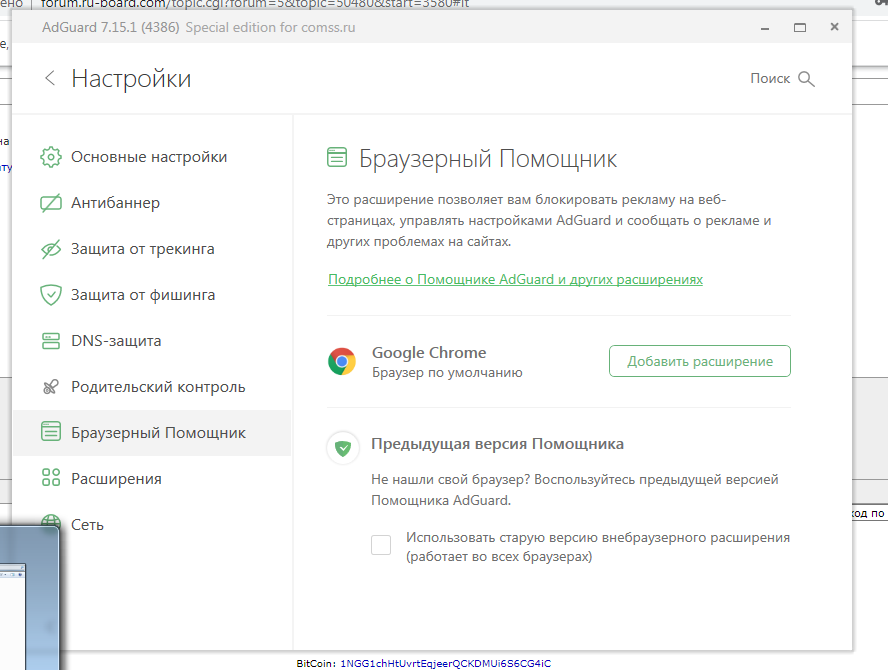Click the green shield previous version icon
The image size is (888, 670).
(x=343, y=448)
